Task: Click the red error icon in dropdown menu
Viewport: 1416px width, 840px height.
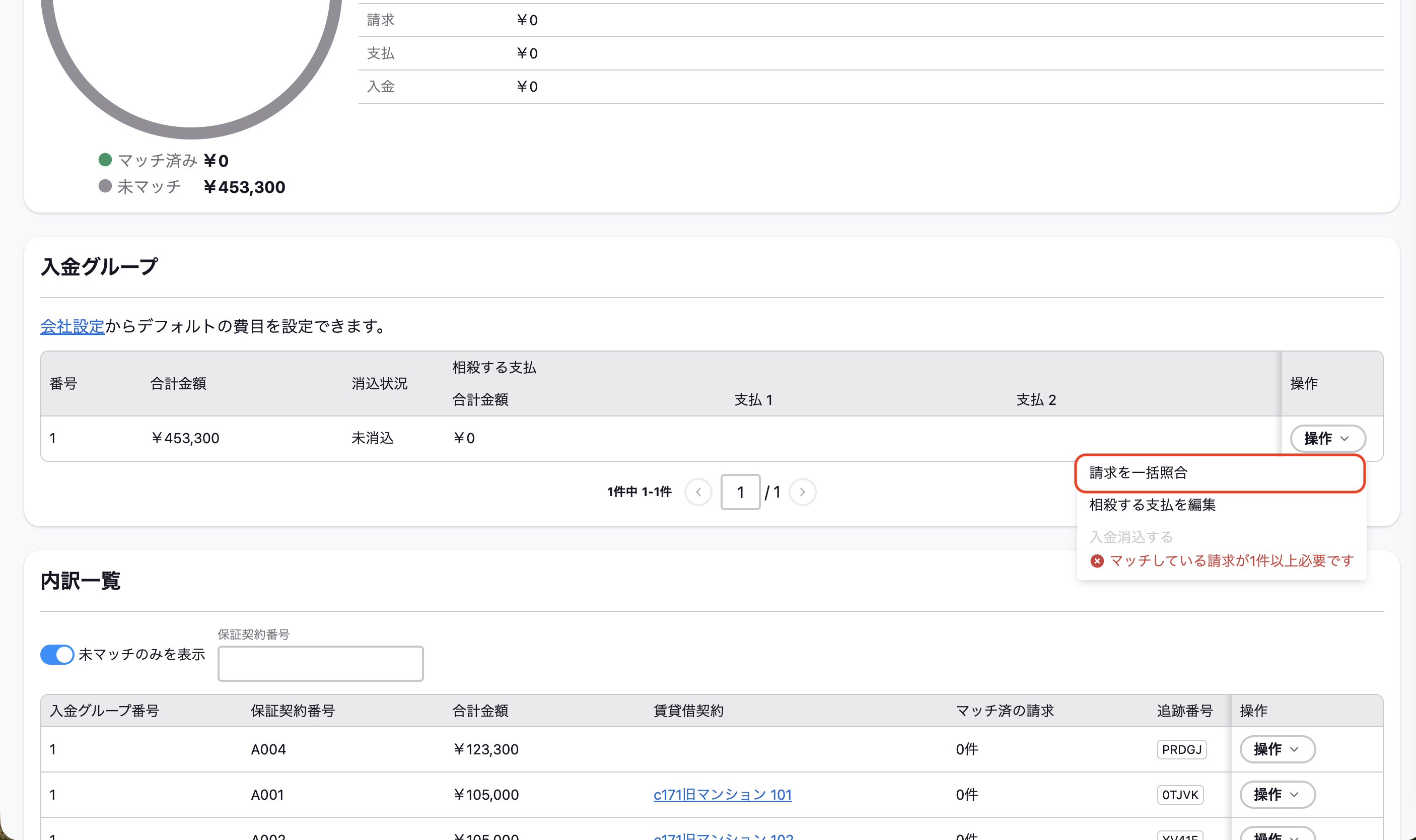Action: (x=1097, y=561)
